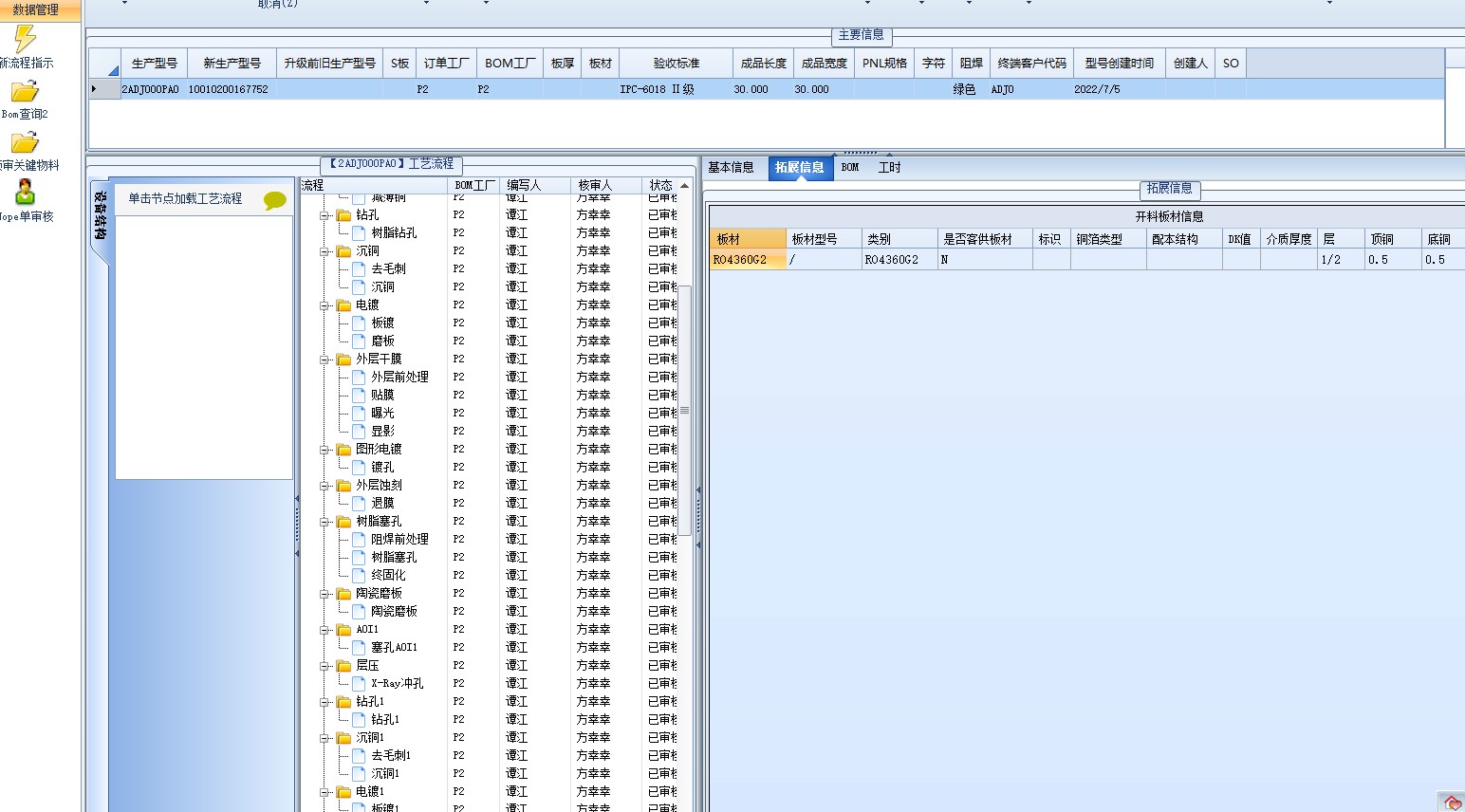Collapse the 树脂塞孔 tree node
Screen dimensions: 1465x812
coord(325,522)
